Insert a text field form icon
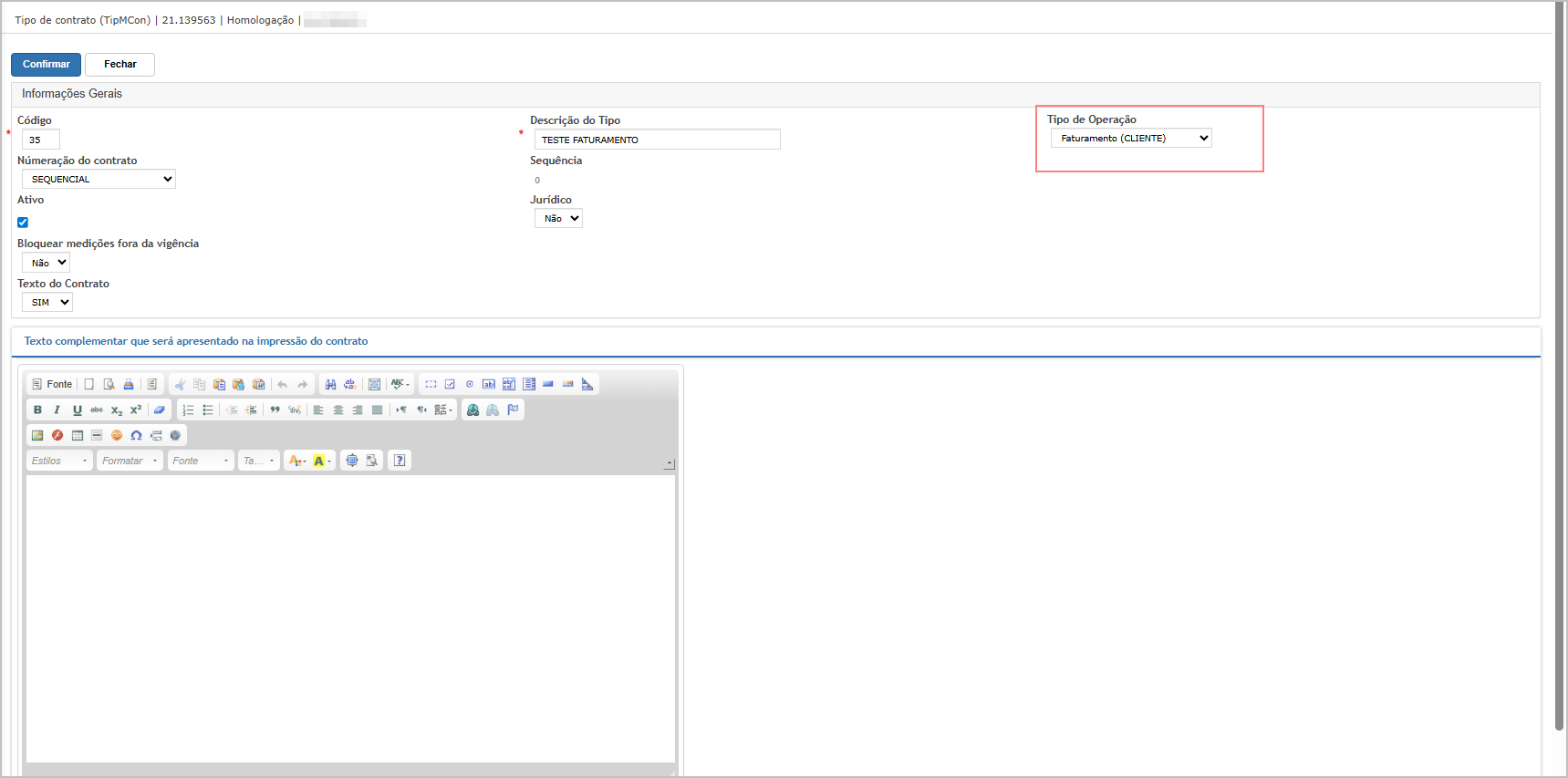The height and width of the screenshot is (778, 1568). click(x=489, y=384)
